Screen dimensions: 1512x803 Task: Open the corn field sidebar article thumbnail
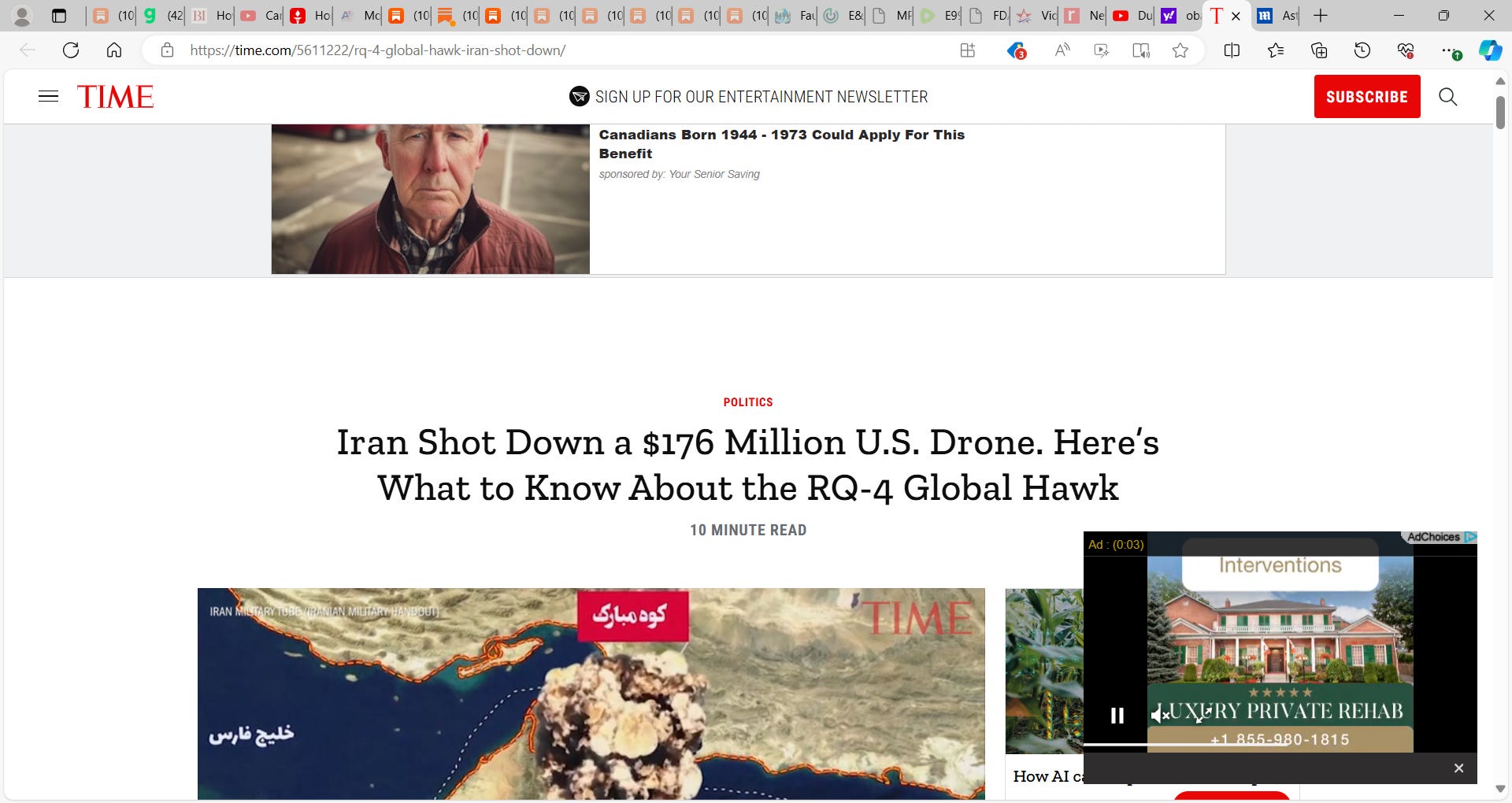click(1044, 671)
